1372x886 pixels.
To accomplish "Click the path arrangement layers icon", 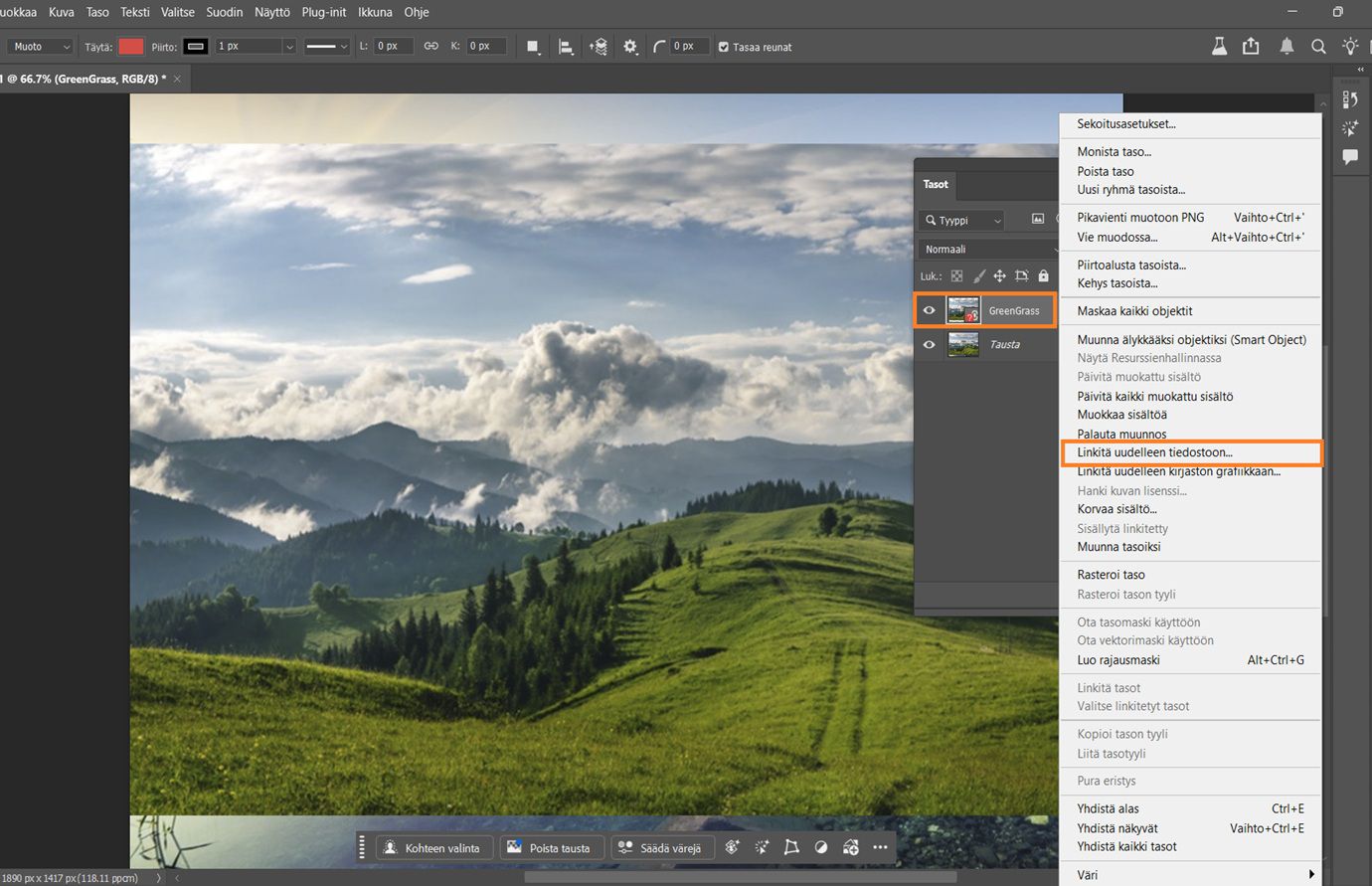I will (599, 47).
